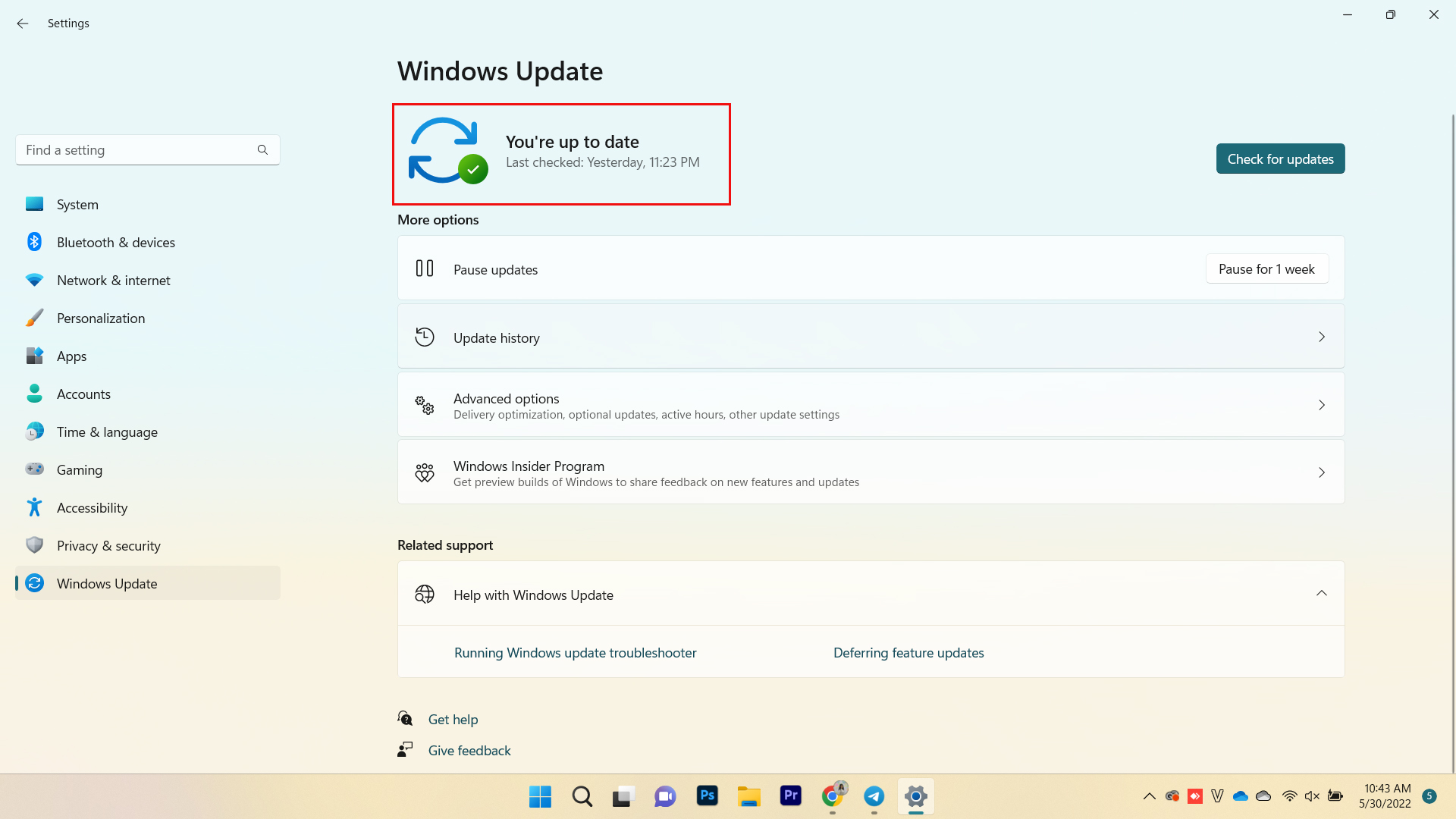Open Accounts settings category
The image size is (1456, 819).
(148, 394)
